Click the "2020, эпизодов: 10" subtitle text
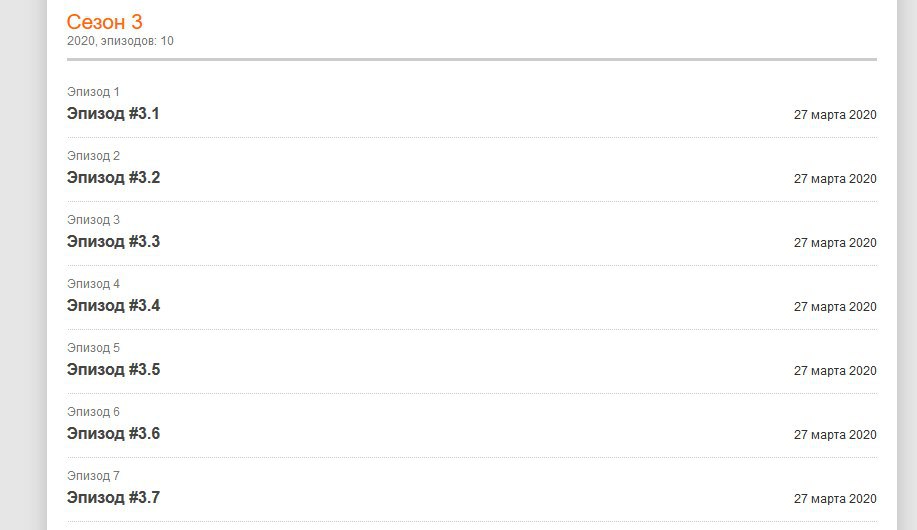 pos(120,41)
